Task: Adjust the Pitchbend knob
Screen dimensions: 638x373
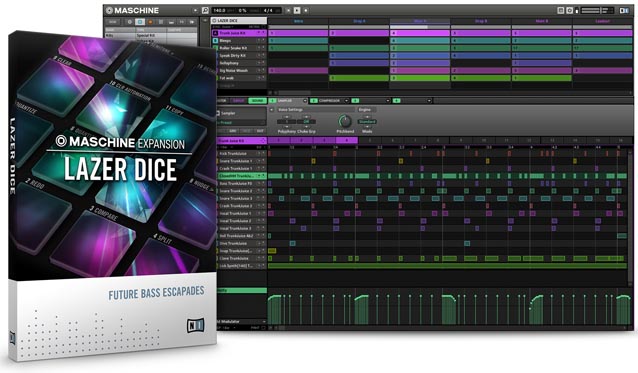Action: click(345, 121)
